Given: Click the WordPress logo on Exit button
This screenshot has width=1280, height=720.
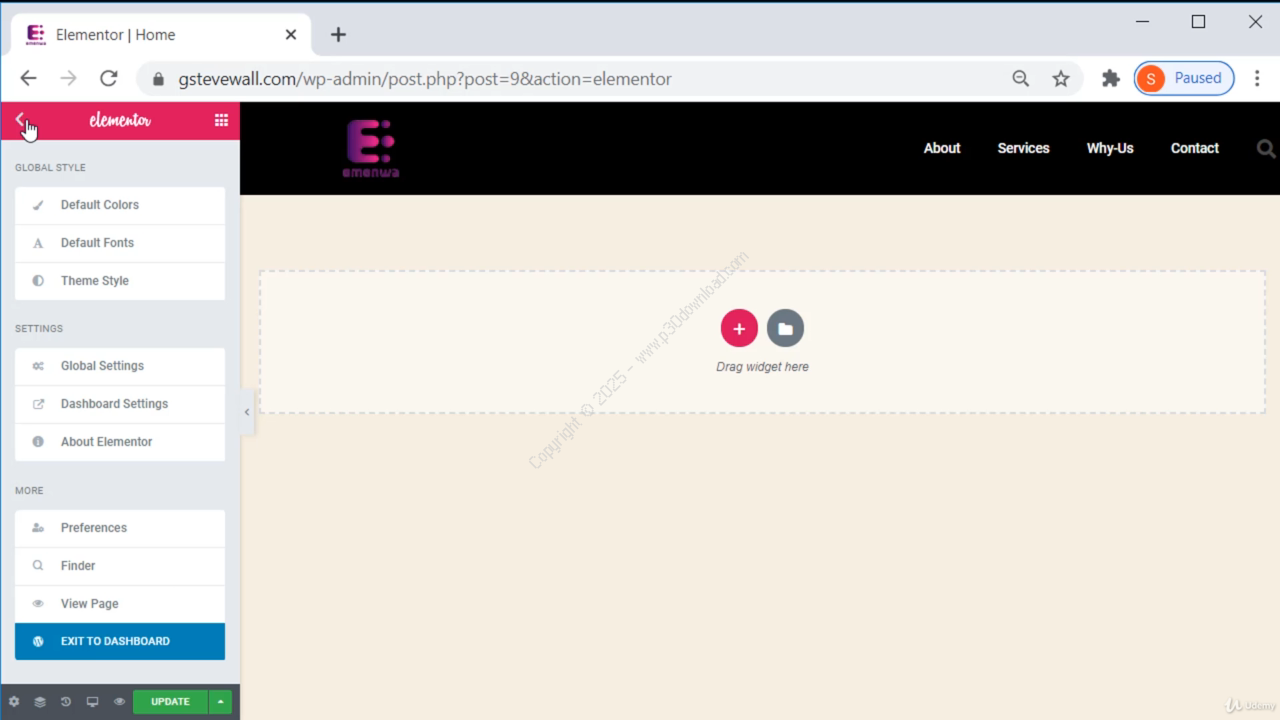Looking at the screenshot, I should 38,642.
